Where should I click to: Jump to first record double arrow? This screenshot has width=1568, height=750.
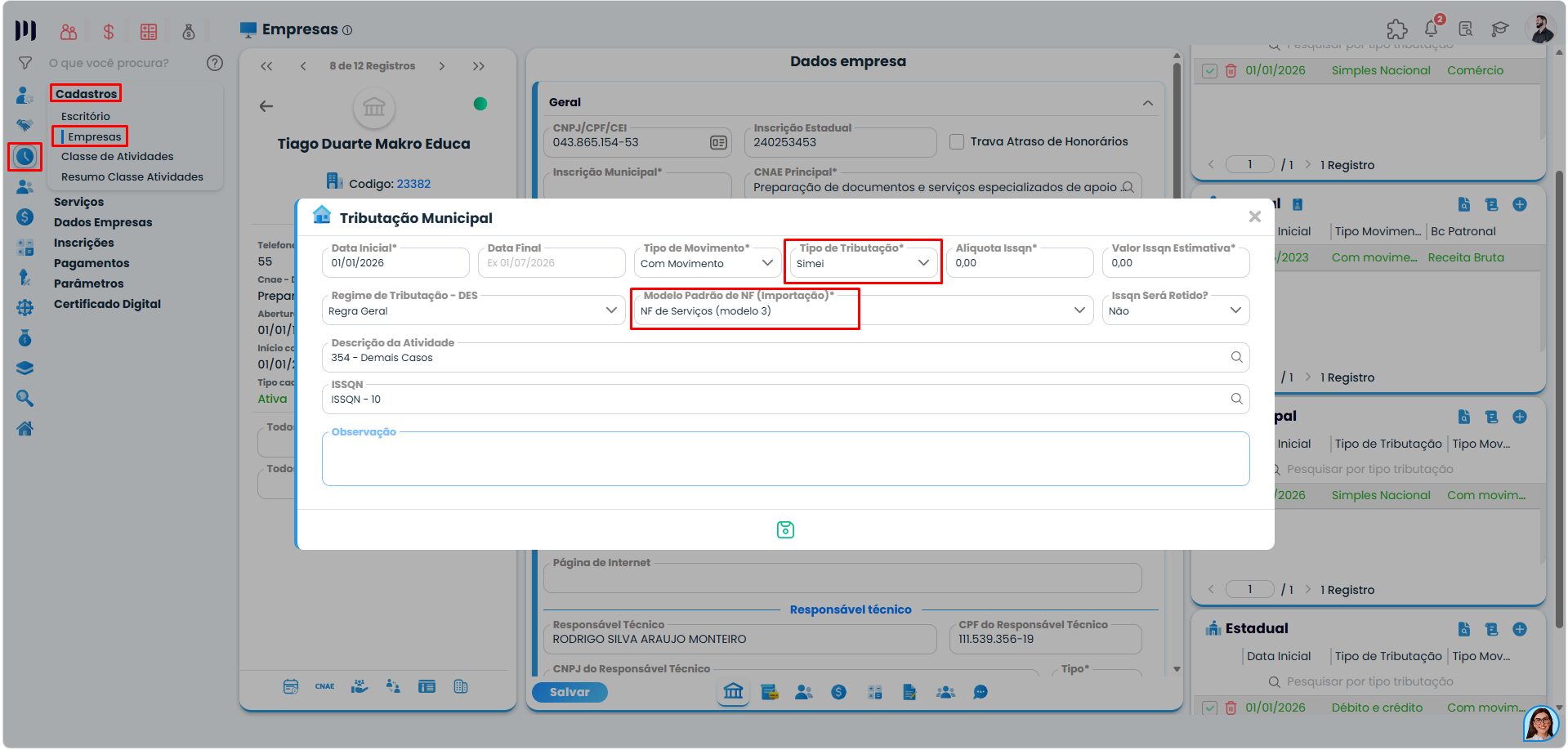click(x=266, y=66)
